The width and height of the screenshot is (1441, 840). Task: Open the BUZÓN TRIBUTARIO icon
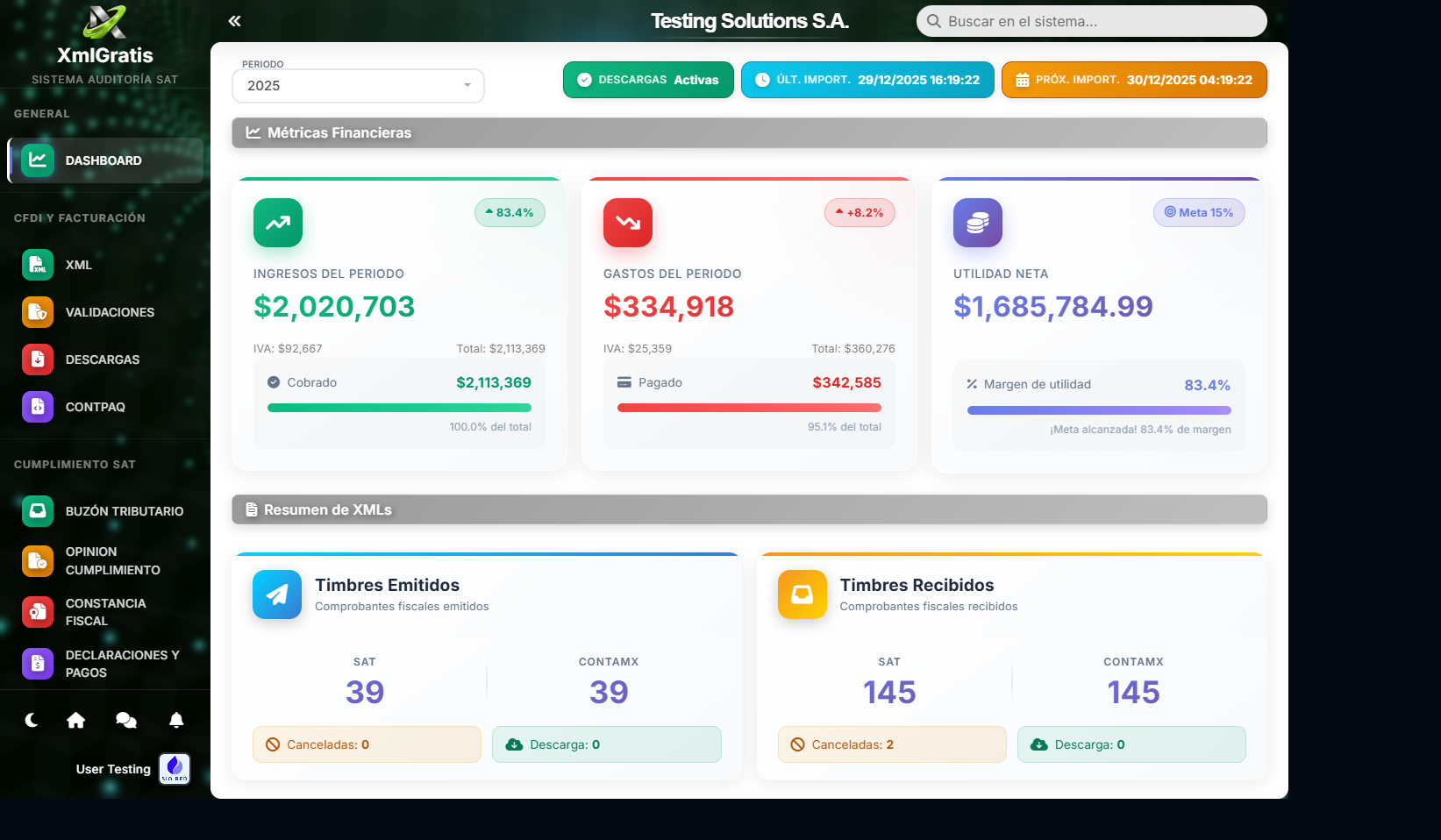pos(38,511)
